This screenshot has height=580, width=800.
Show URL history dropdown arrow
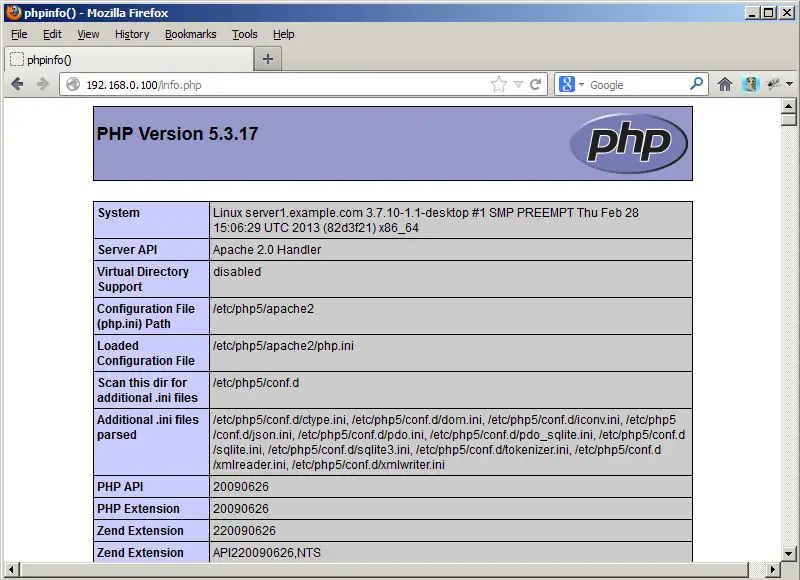[518, 85]
